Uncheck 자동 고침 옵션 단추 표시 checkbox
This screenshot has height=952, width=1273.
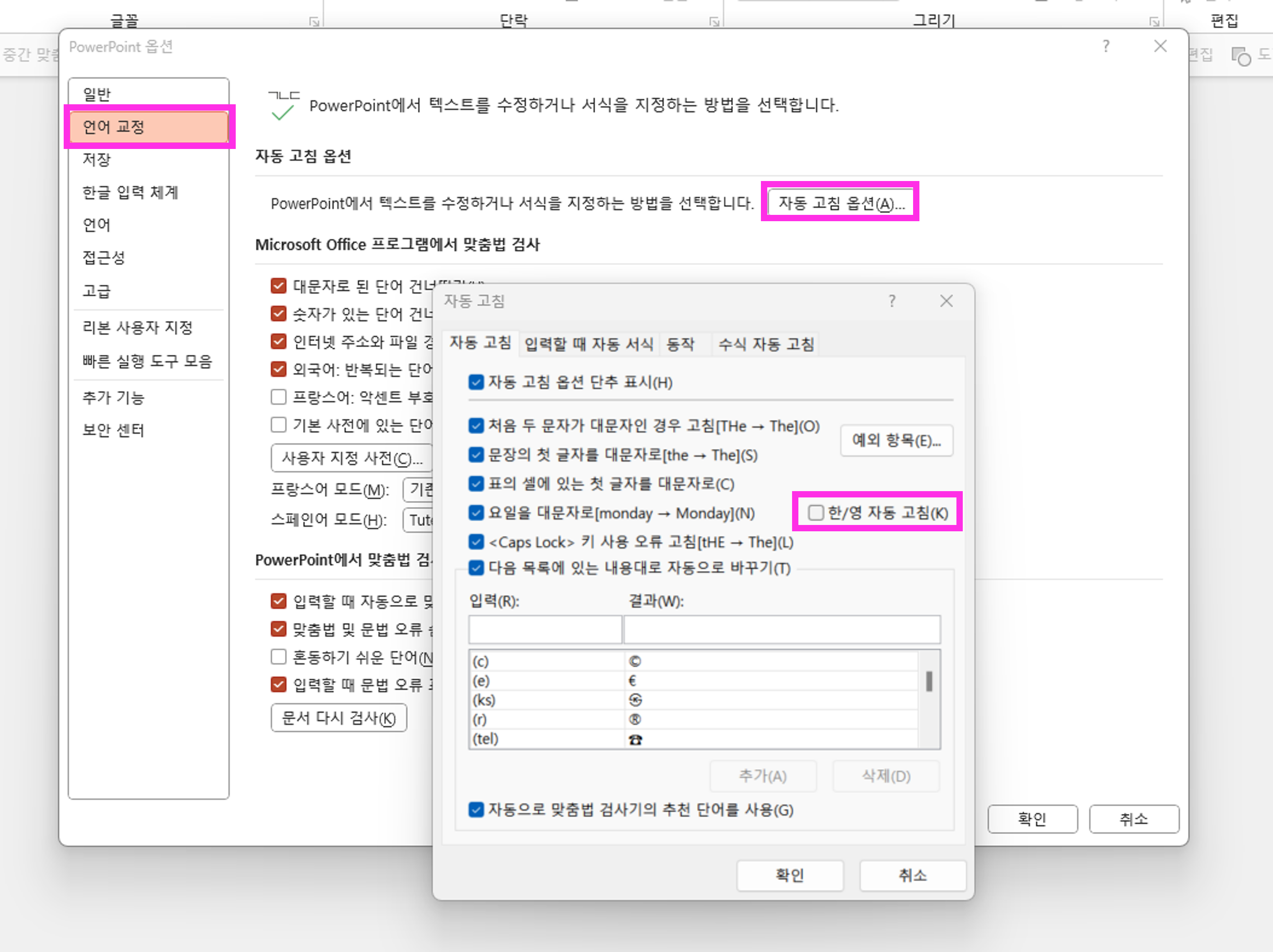pos(476,382)
